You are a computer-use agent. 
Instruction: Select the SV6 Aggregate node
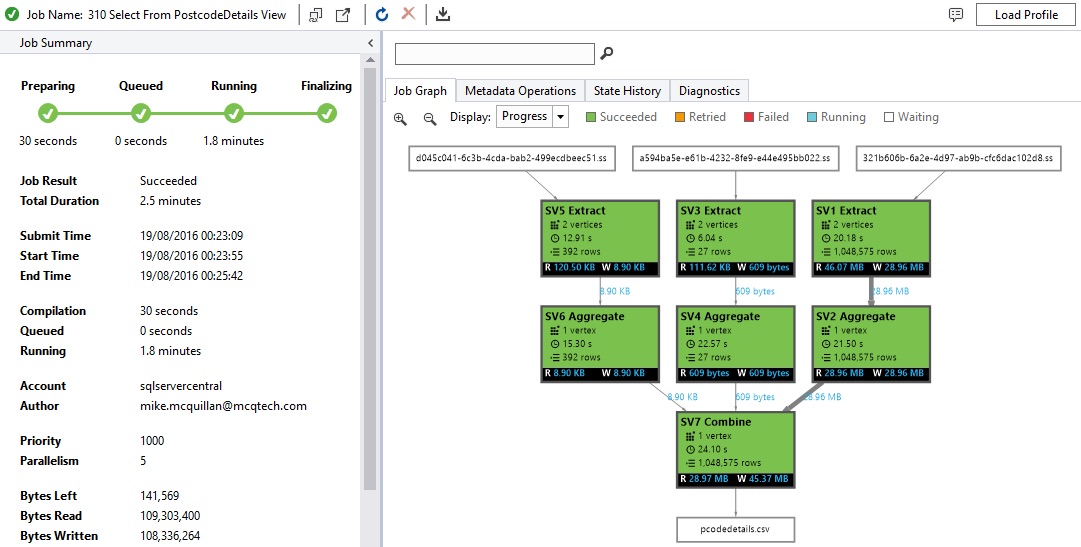600,344
